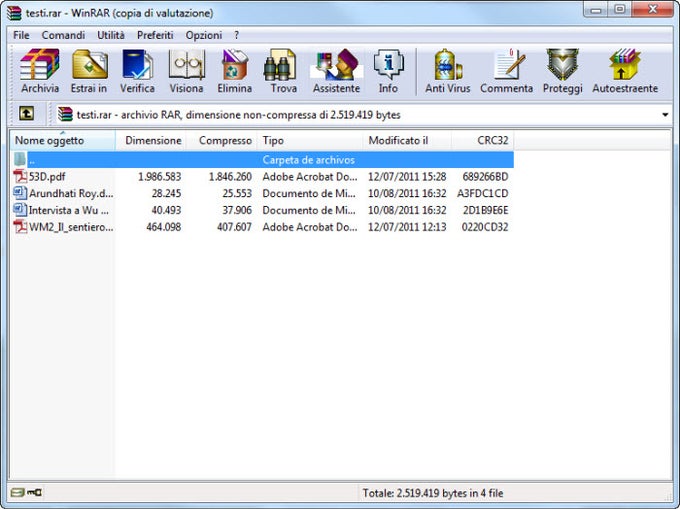Click the testi.rar icon in the address bar
Image resolution: width=680 pixels, height=509 pixels.
pyautogui.click(x=65, y=114)
